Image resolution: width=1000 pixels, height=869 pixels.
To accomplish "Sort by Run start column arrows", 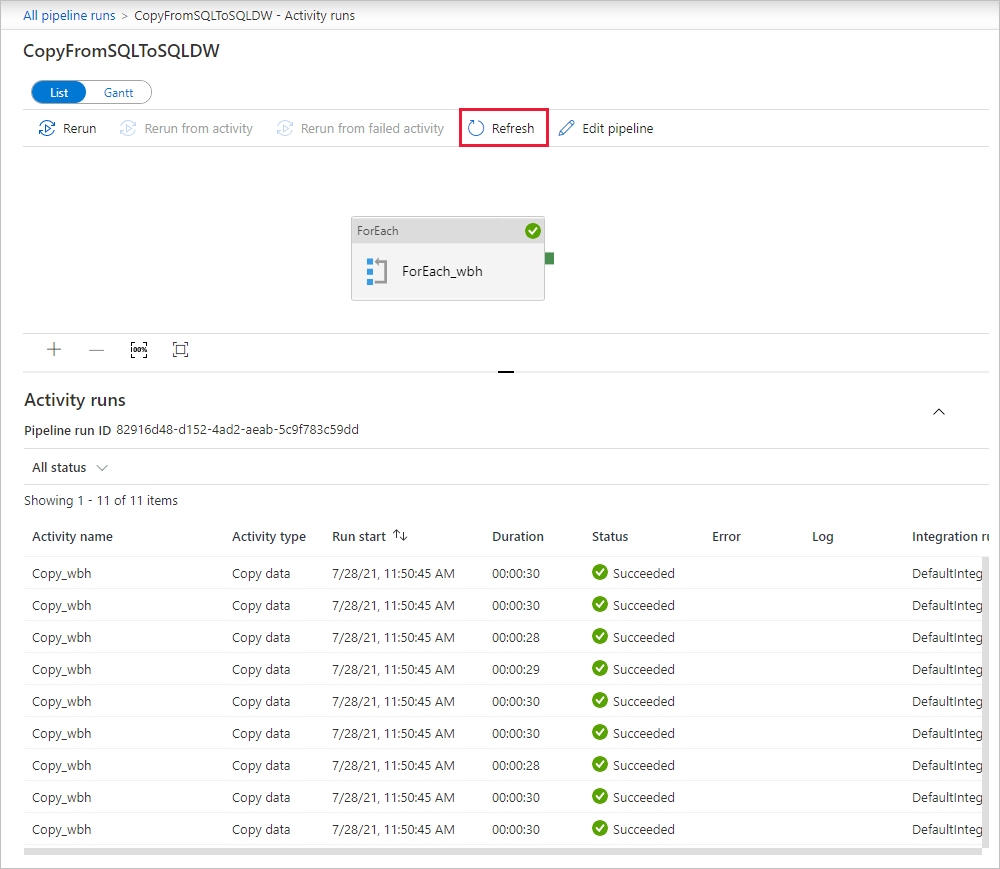I will (x=400, y=536).
